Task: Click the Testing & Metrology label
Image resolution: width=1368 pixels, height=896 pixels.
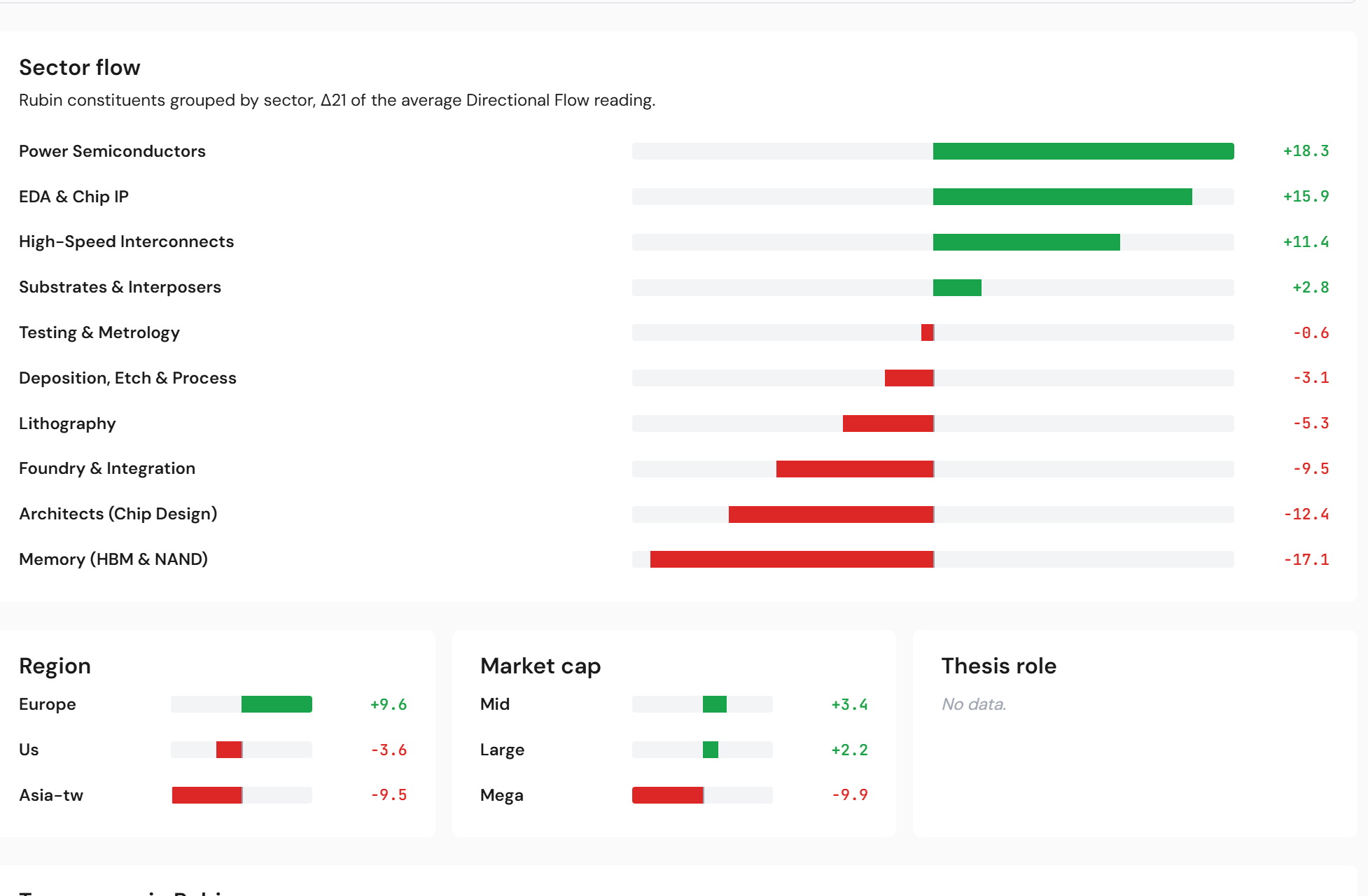Action: point(99,332)
